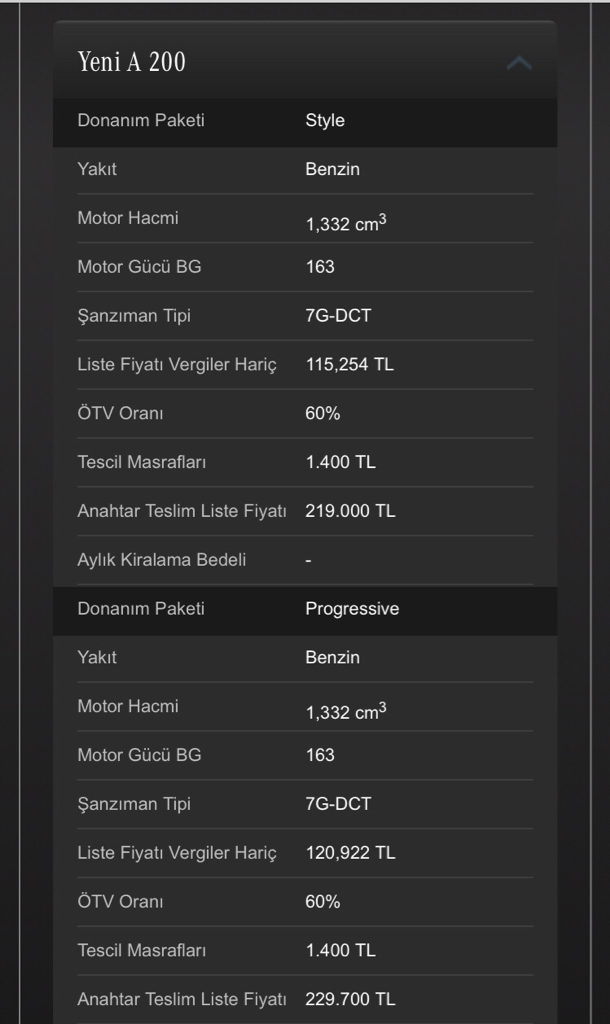Click the Progressive package Motor Hacmi value
Screen dimensions: 610x1024
click(346, 710)
